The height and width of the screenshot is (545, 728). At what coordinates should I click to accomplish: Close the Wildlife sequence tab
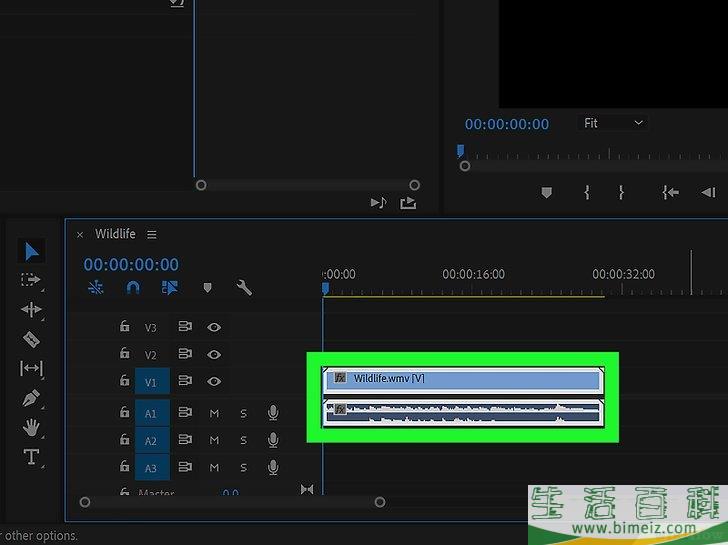pos(80,234)
